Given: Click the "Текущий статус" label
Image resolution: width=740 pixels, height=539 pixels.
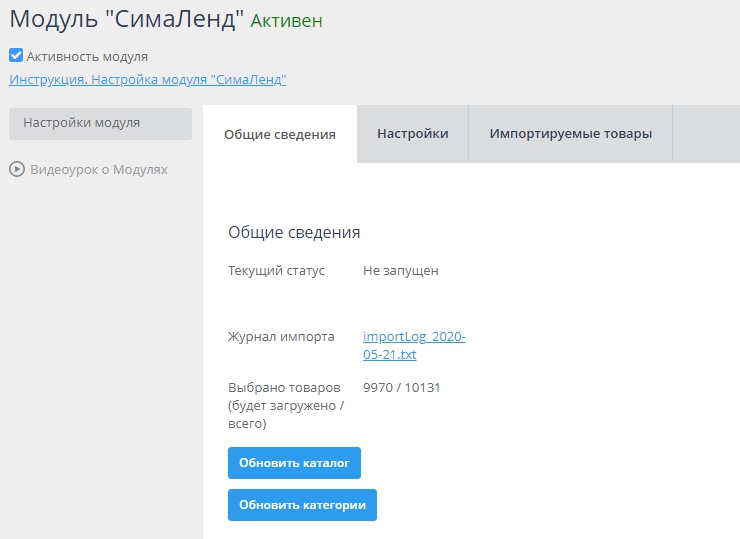Looking at the screenshot, I should [277, 271].
